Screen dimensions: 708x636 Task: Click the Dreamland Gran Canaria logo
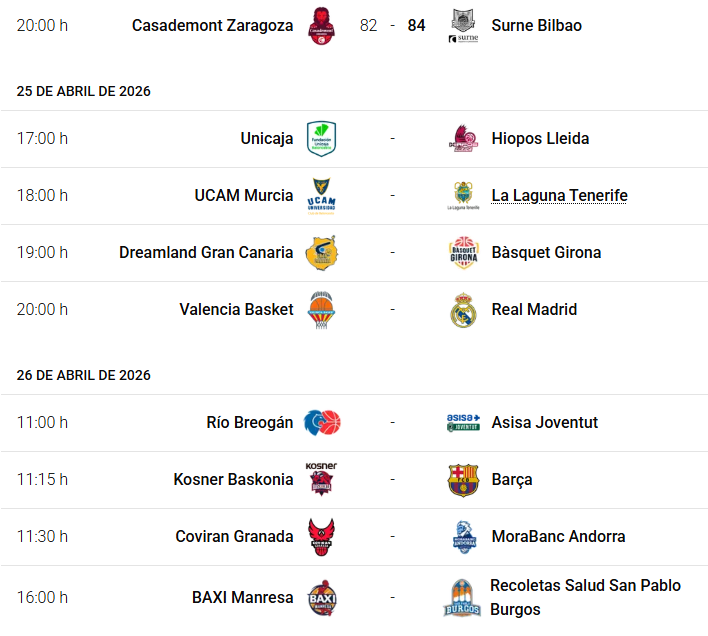tap(322, 253)
